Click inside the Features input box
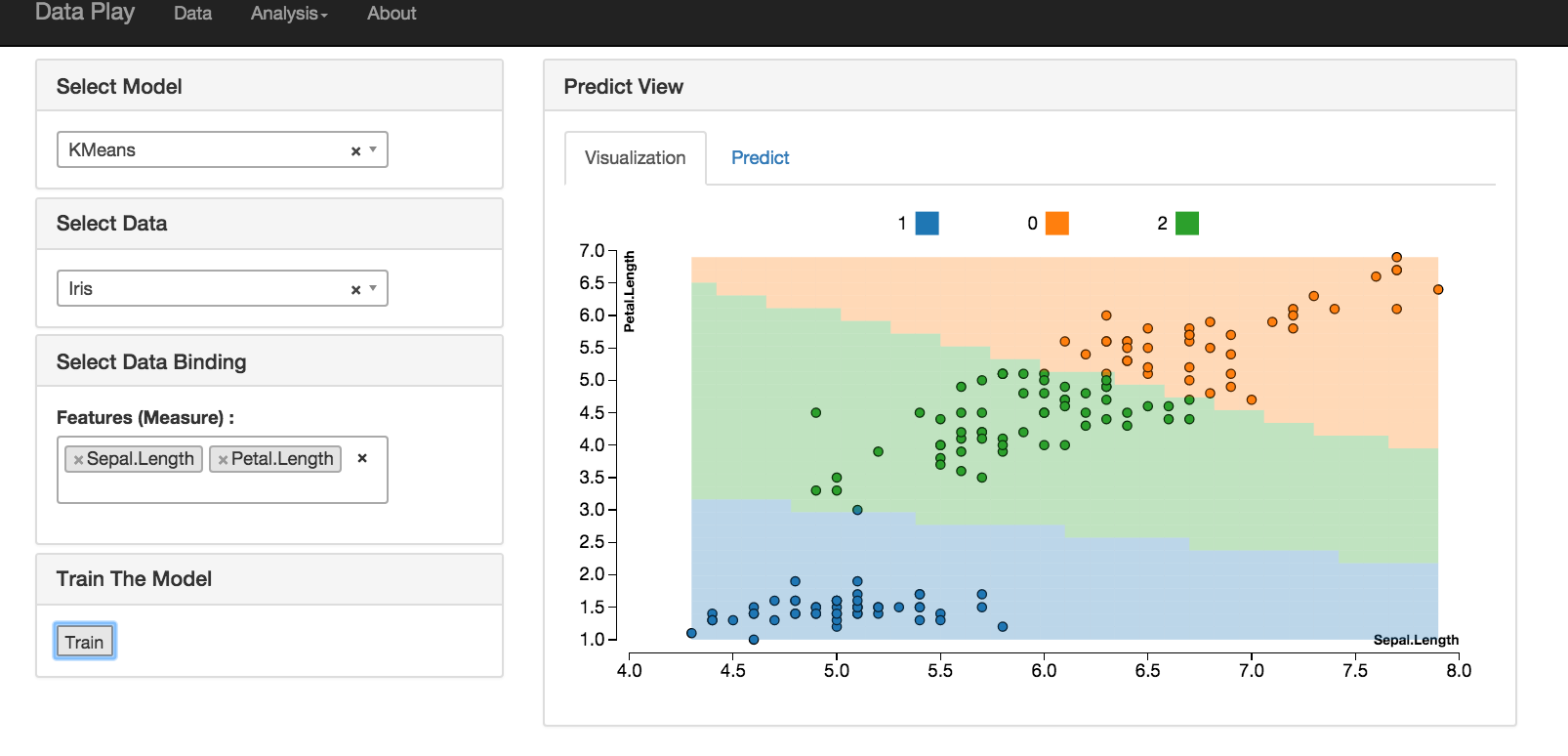 click(223, 487)
